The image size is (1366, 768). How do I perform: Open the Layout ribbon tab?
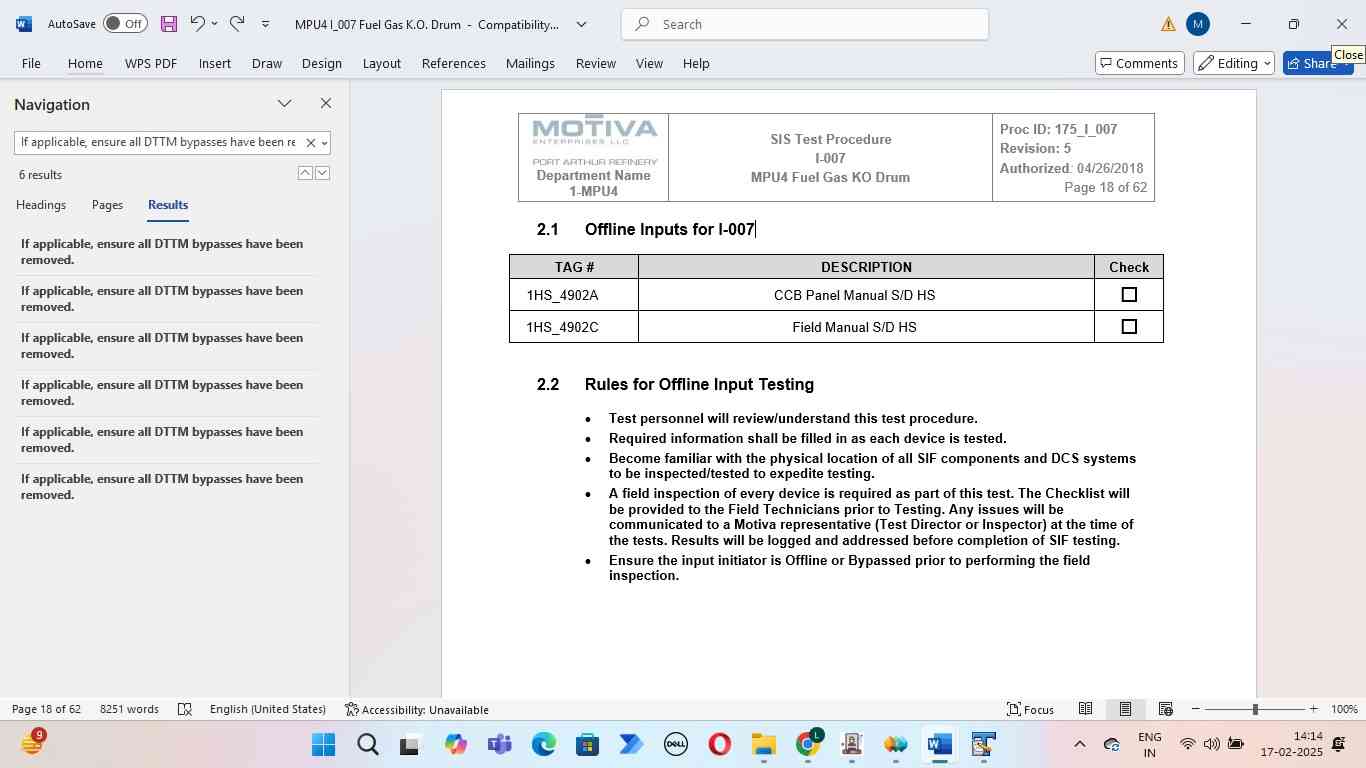tap(381, 63)
